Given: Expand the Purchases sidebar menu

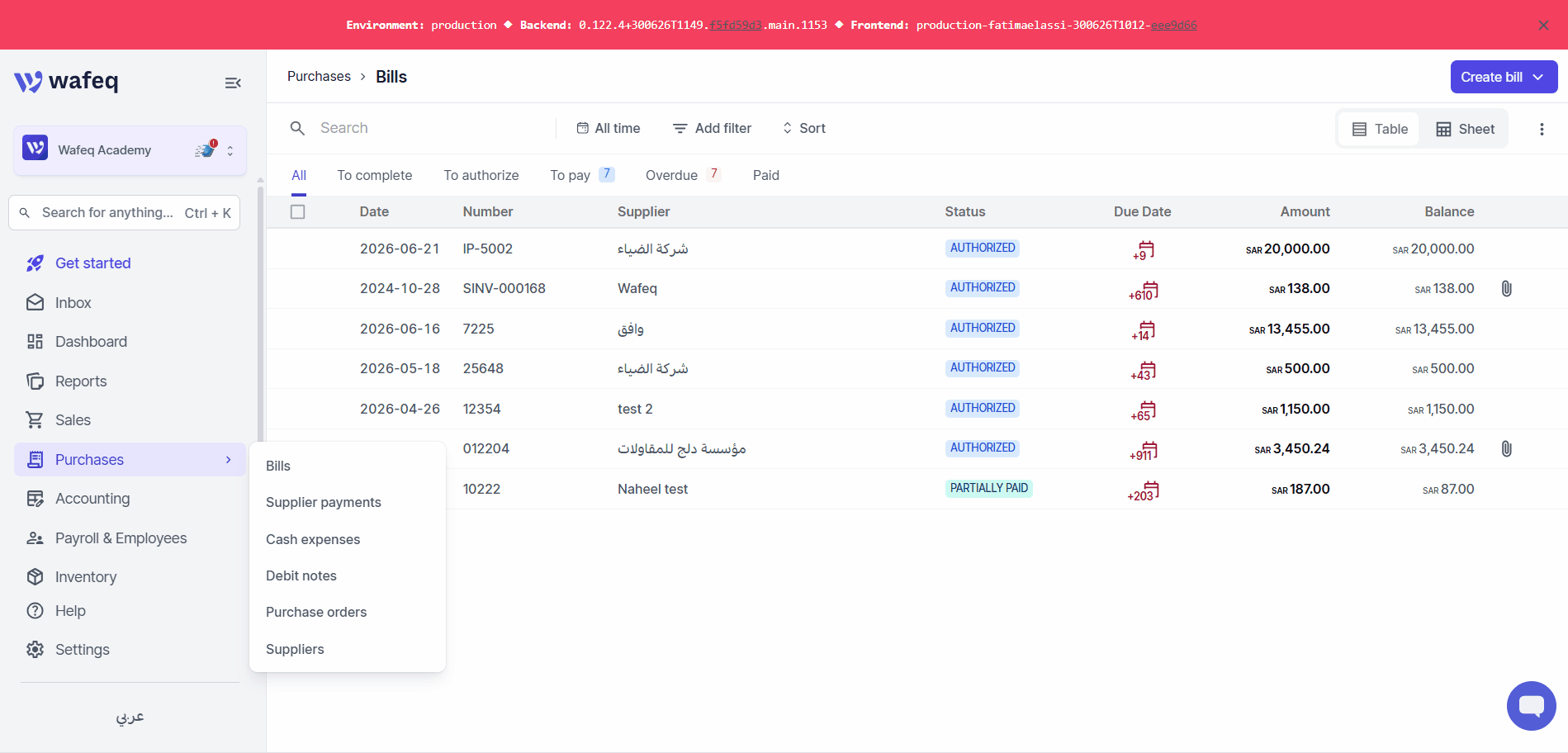Looking at the screenshot, I should (x=130, y=460).
